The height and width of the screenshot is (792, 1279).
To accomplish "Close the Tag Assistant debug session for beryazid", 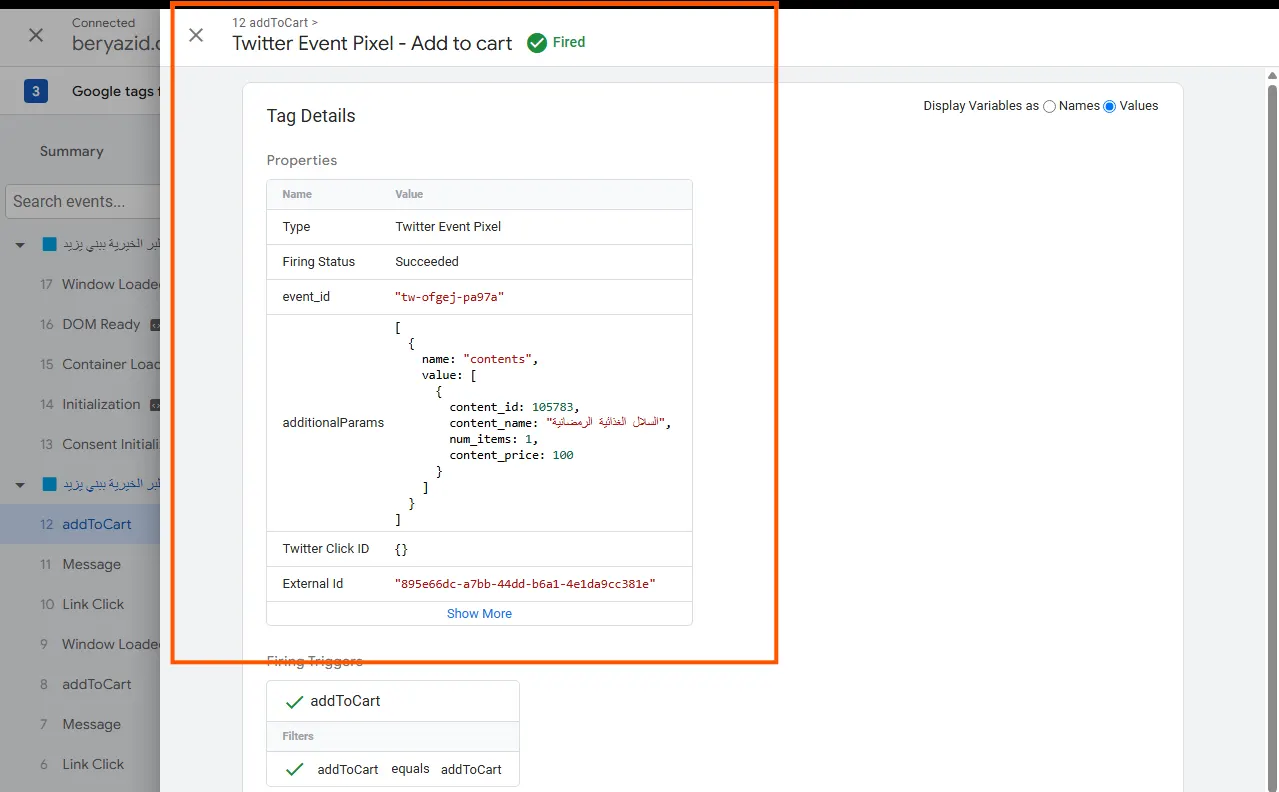I will (x=36, y=35).
